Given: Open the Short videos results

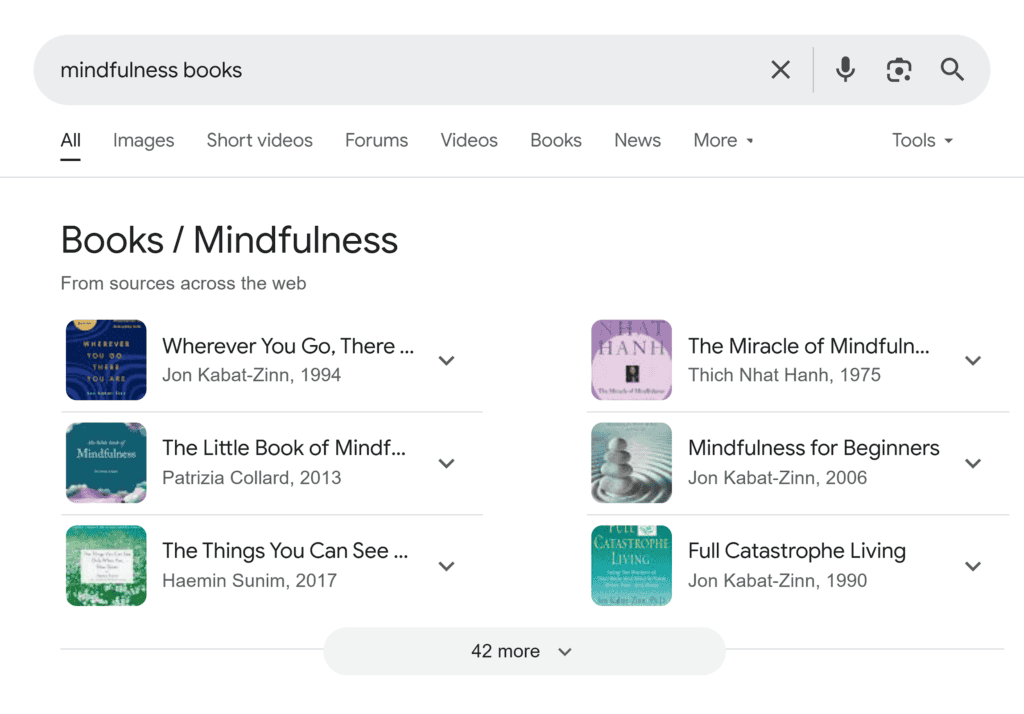Looking at the screenshot, I should [259, 140].
